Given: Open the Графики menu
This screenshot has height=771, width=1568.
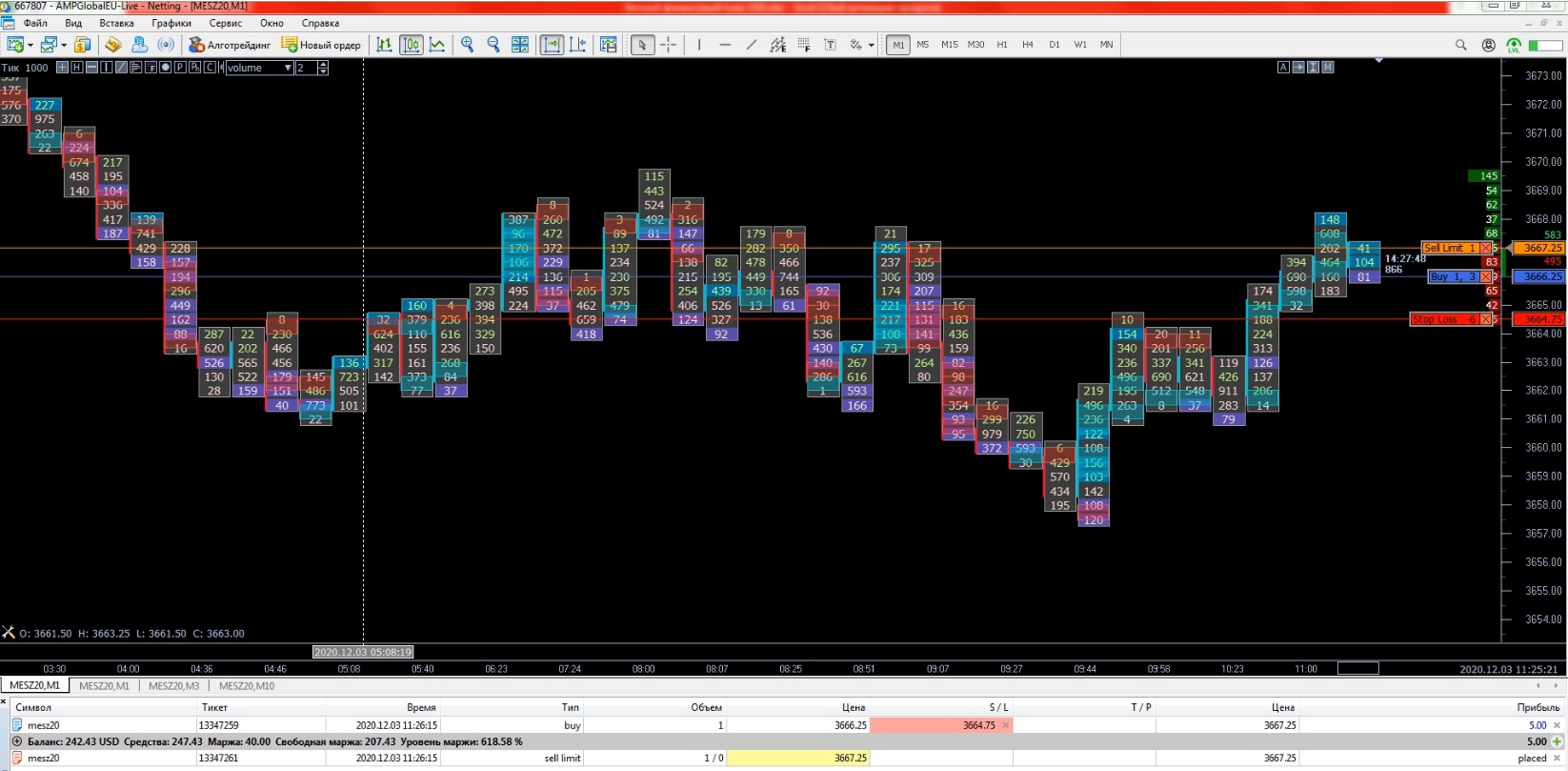Looking at the screenshot, I should click(171, 23).
